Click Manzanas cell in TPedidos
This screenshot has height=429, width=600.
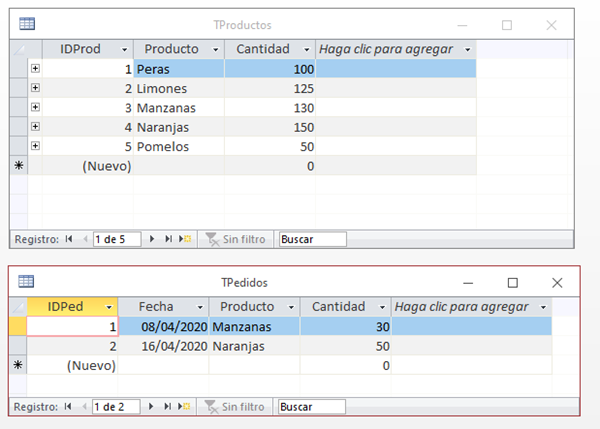(x=254, y=326)
